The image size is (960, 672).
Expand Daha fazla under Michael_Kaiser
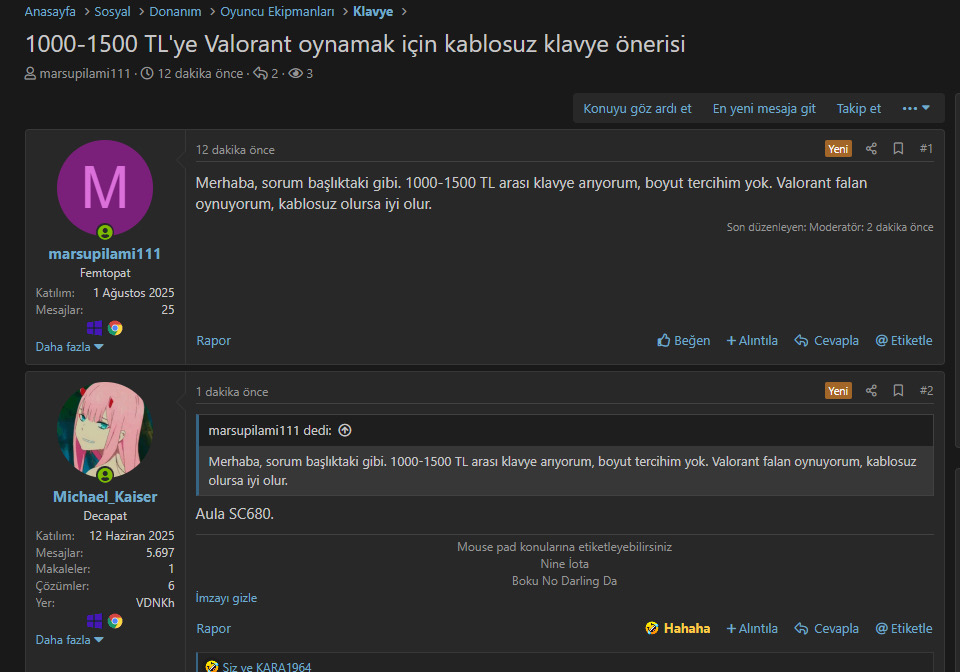[69, 640]
